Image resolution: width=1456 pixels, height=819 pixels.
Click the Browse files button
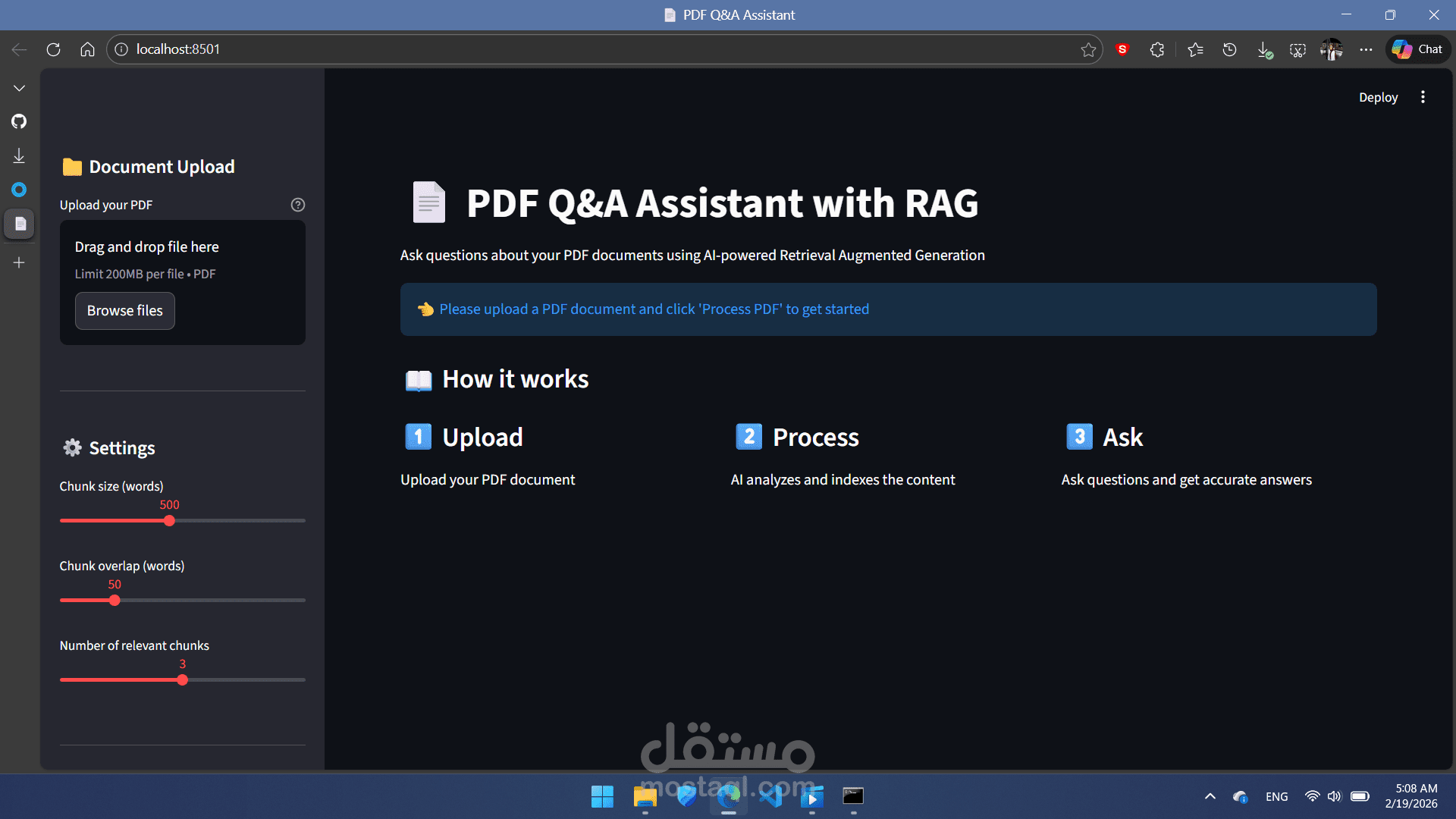coord(124,310)
